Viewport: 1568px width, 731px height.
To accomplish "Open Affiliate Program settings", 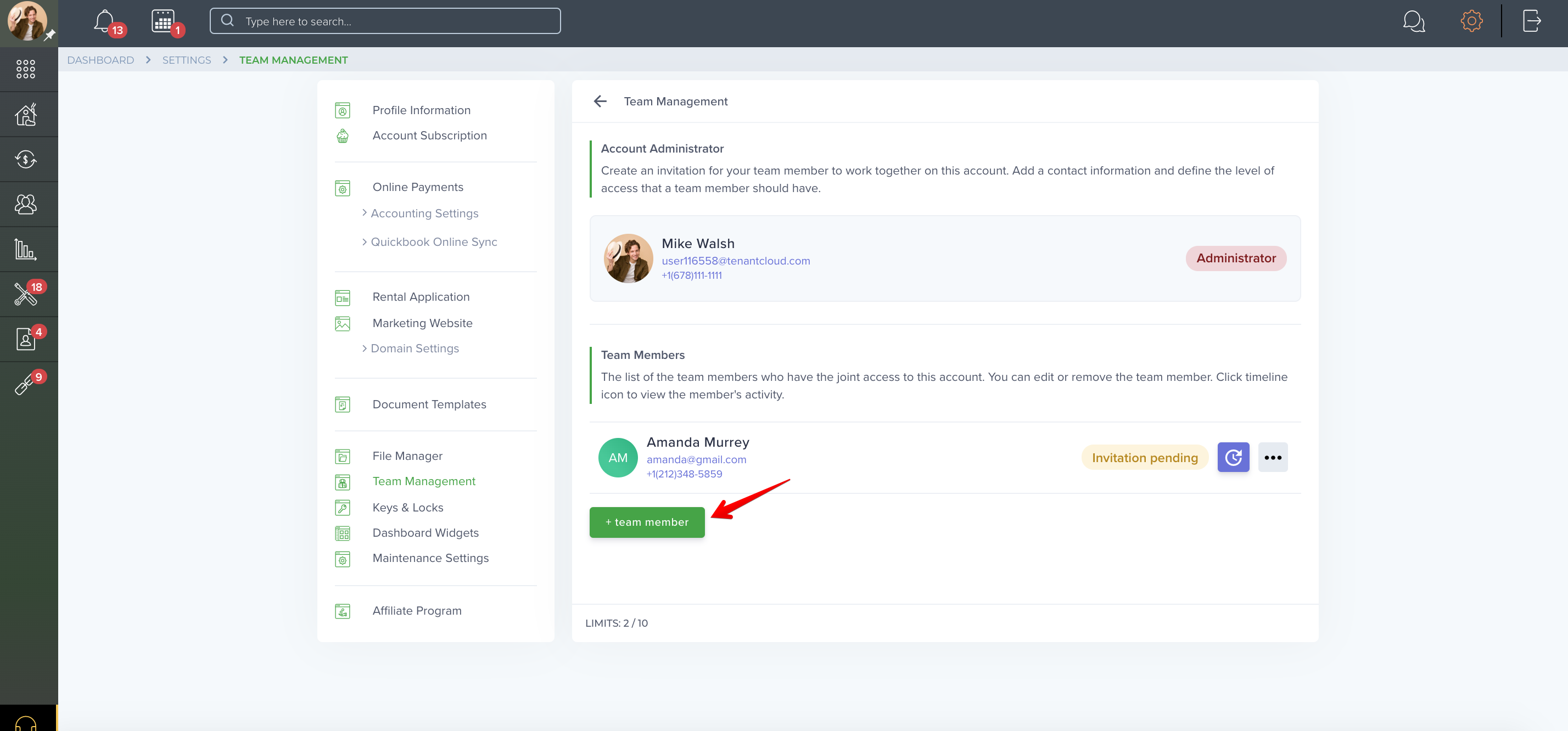I will pyautogui.click(x=417, y=610).
